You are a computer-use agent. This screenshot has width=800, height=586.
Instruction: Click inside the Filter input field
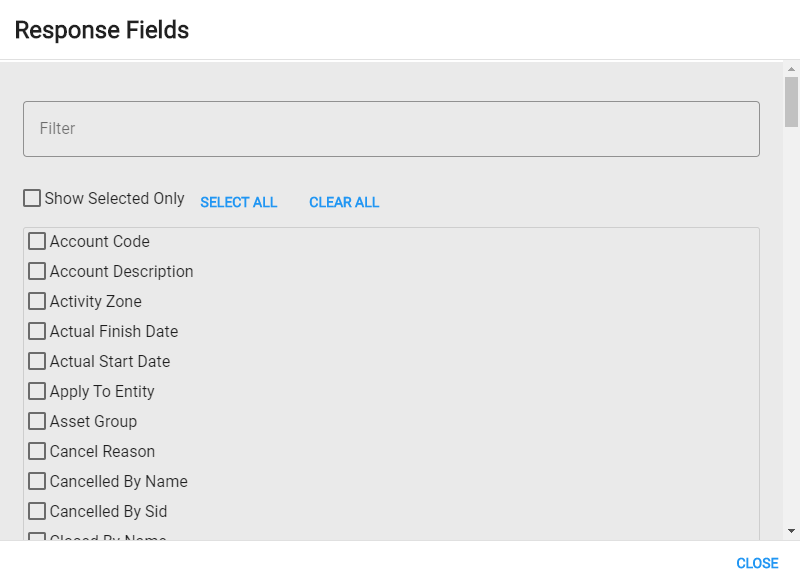(390, 128)
